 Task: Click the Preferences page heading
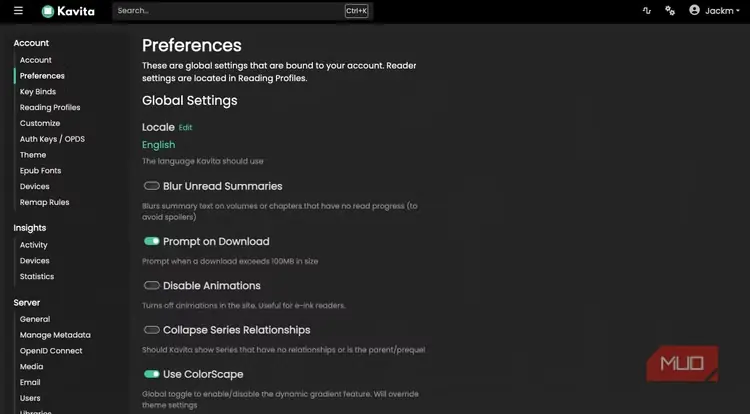191,45
